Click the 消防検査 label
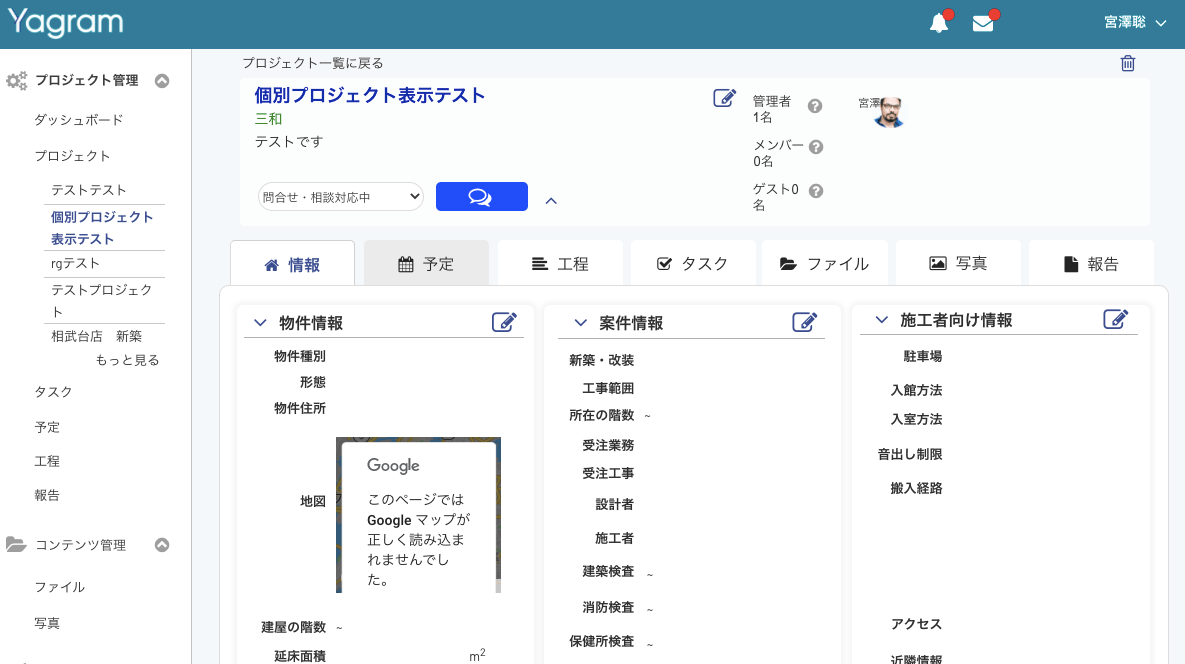 point(608,607)
